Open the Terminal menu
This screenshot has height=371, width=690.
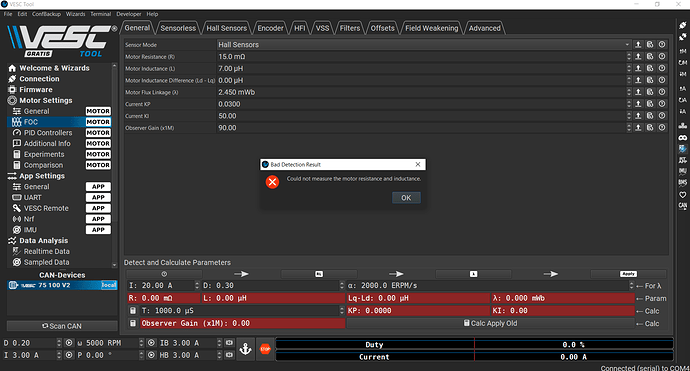100,14
